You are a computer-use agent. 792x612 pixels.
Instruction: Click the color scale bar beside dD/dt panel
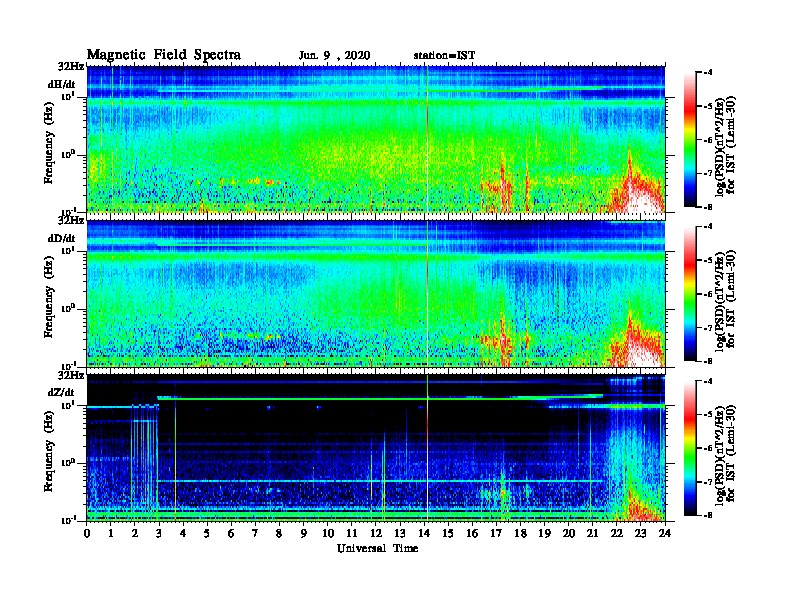pyautogui.click(x=690, y=294)
